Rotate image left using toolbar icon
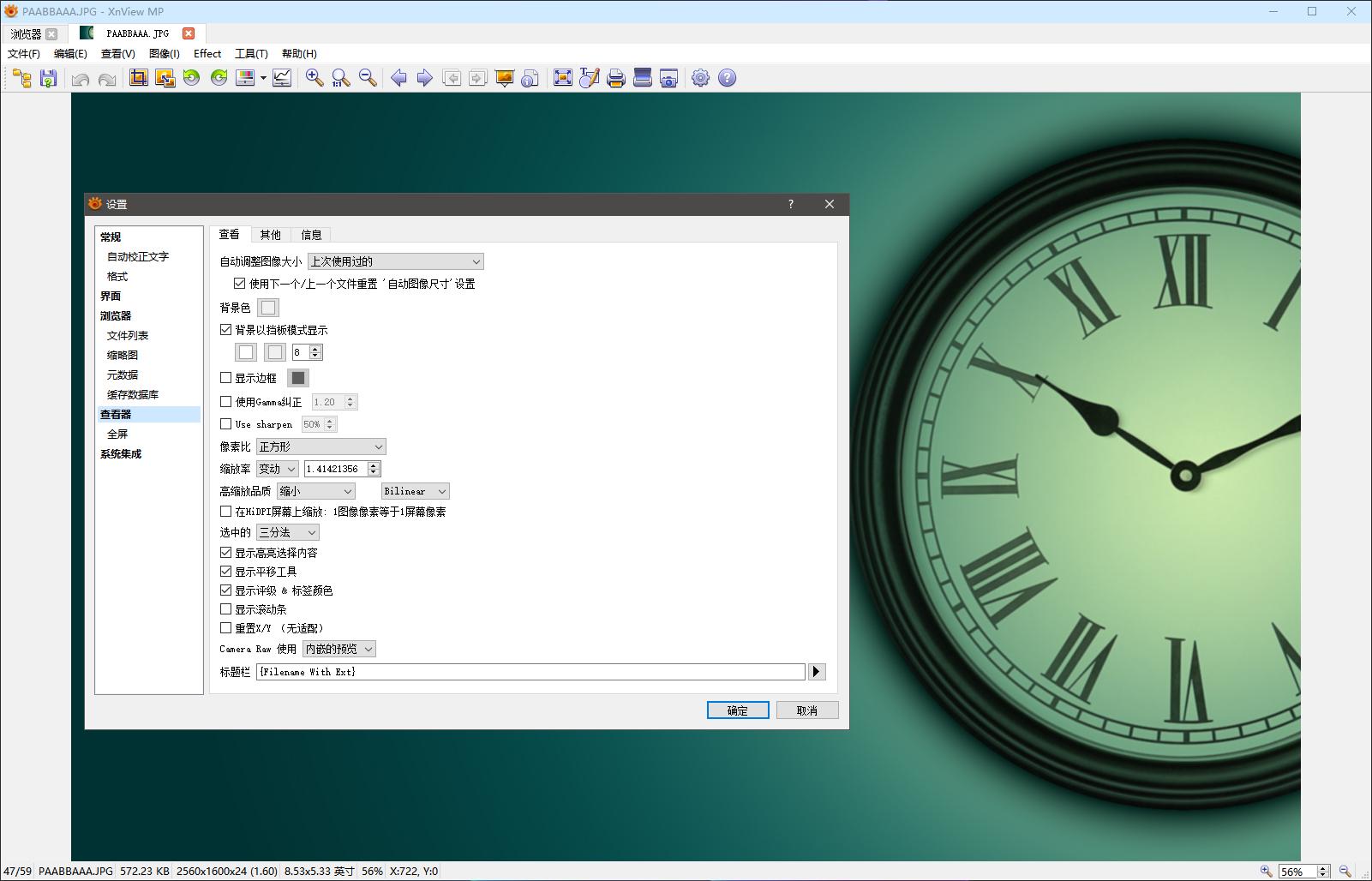 coord(192,78)
